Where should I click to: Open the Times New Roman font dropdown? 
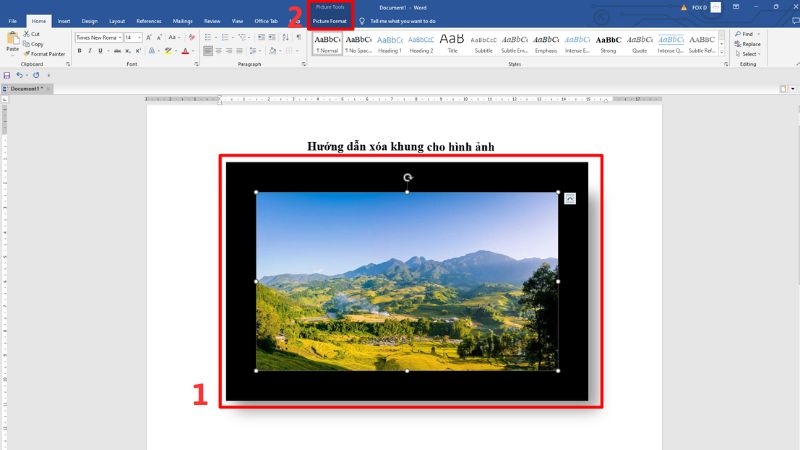click(97, 38)
